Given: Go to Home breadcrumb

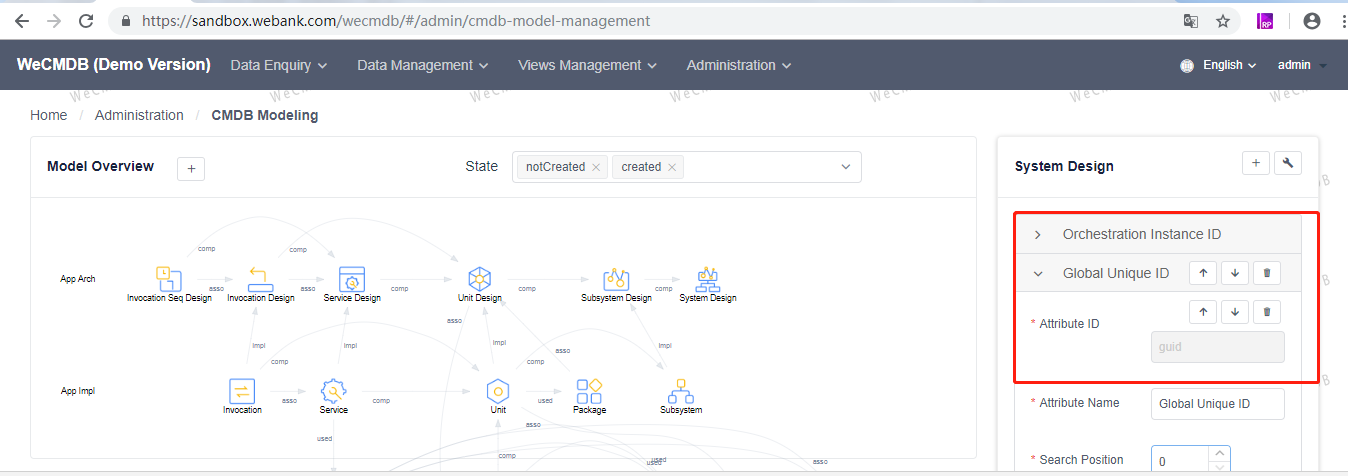Looking at the screenshot, I should [x=48, y=115].
